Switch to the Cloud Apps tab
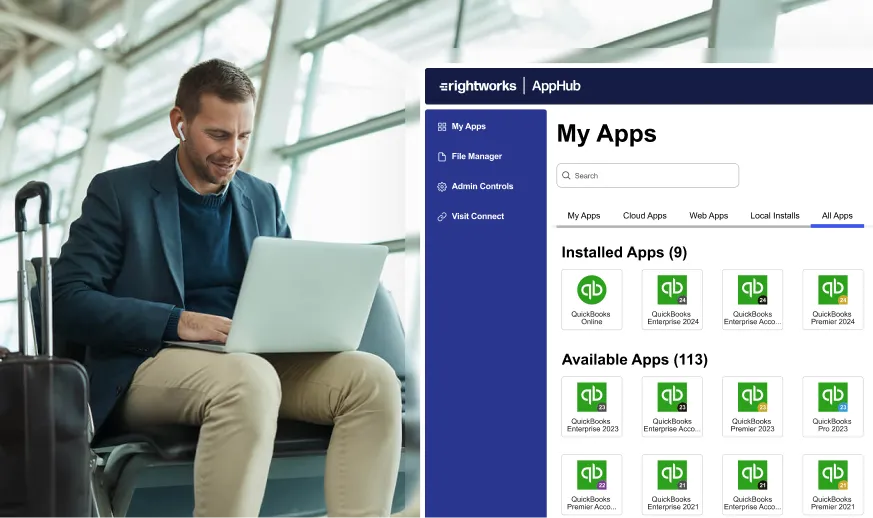873x518 pixels. (645, 216)
